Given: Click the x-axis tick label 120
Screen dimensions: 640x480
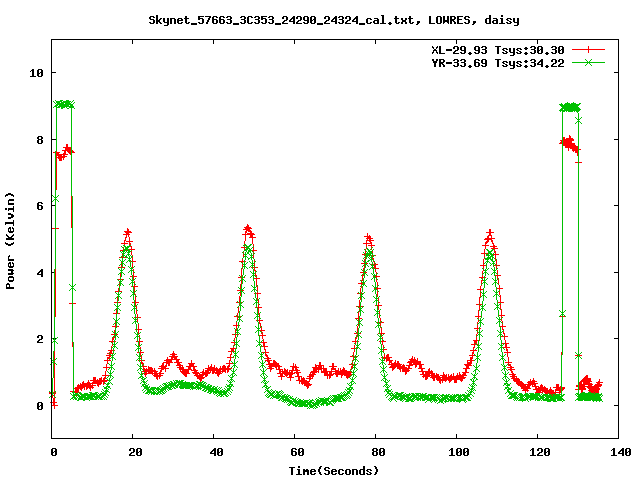Looking at the screenshot, I should [540, 452].
